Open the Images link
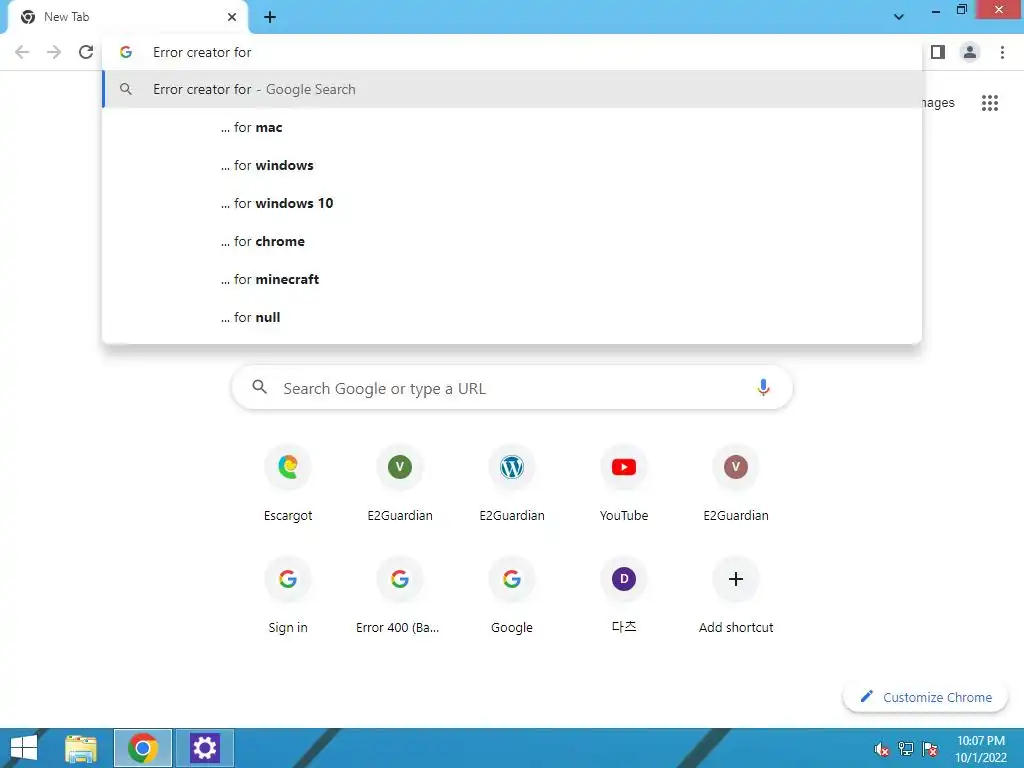 coord(938,103)
